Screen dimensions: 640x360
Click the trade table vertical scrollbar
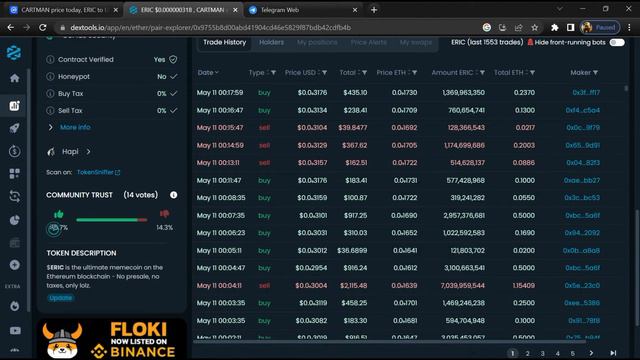click(627, 88)
